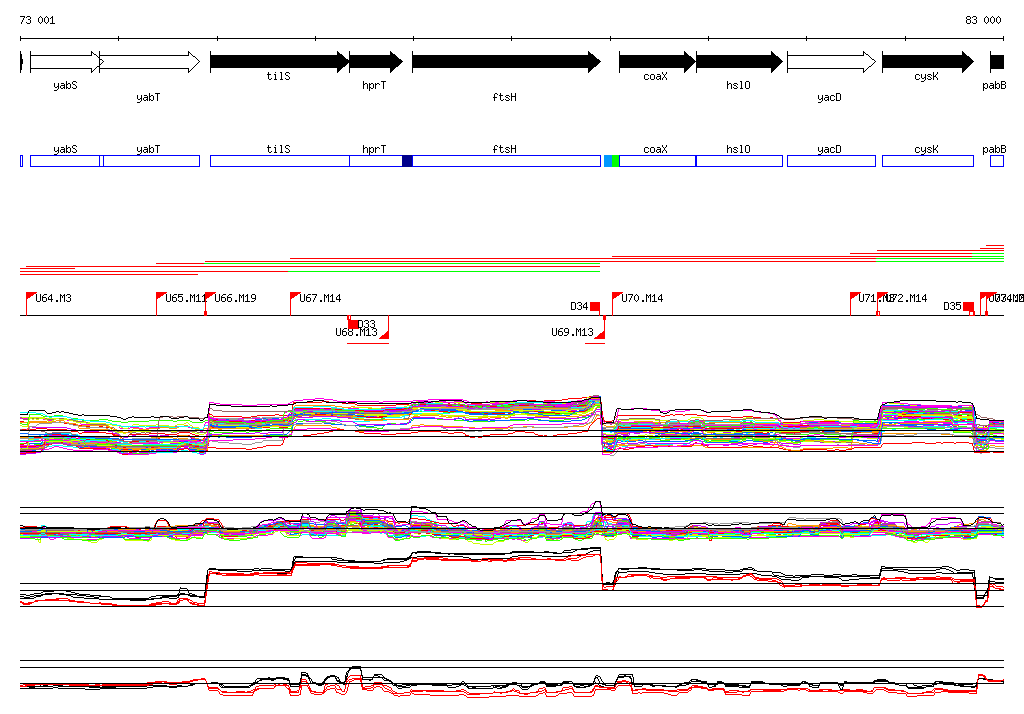Click the blue outlined hprT box
The height and width of the screenshot is (714, 1024).
click(x=376, y=161)
